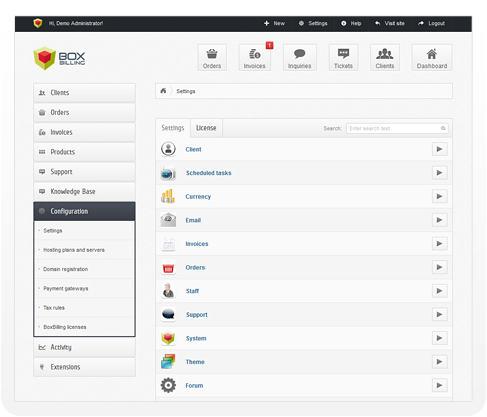Open the Extensions sidebar menu
Image resolution: width=487 pixels, height=417 pixels.
pyautogui.click(x=84, y=367)
